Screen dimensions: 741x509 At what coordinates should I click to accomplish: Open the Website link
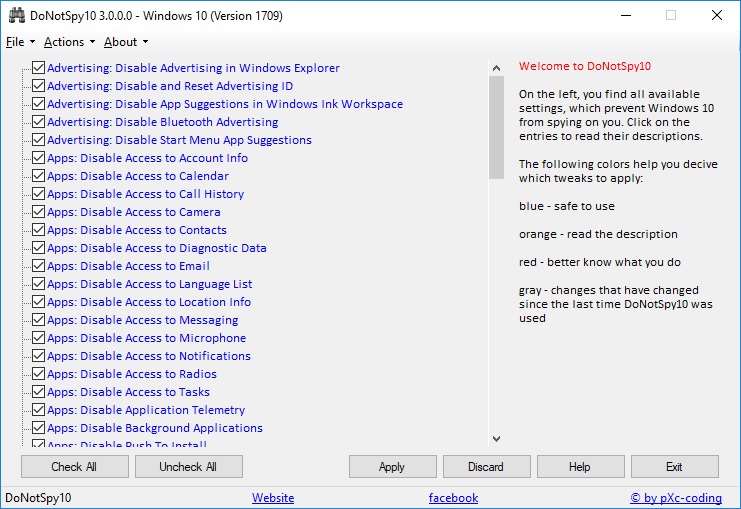coord(273,498)
